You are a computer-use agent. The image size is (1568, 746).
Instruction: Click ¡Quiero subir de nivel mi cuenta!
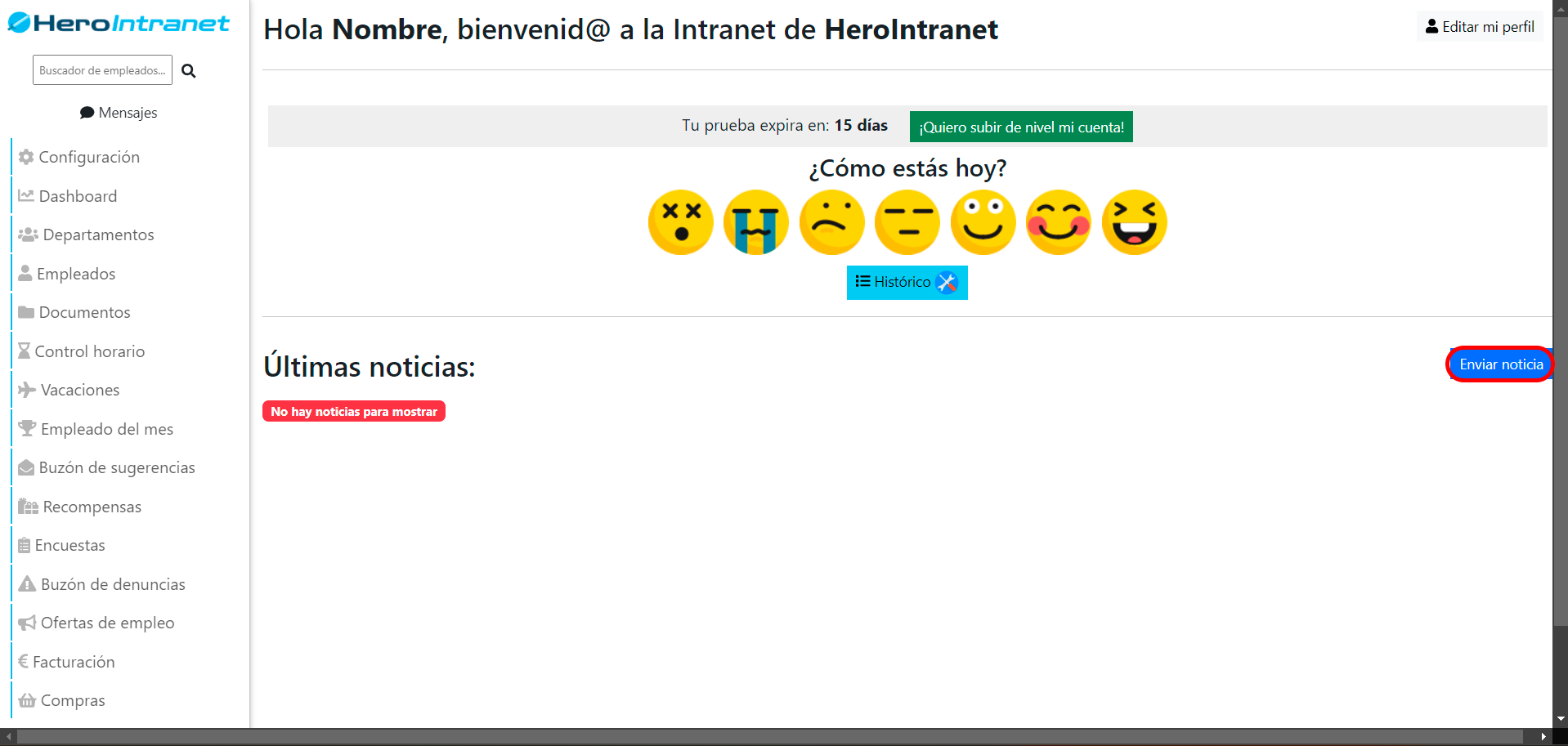click(x=1021, y=127)
